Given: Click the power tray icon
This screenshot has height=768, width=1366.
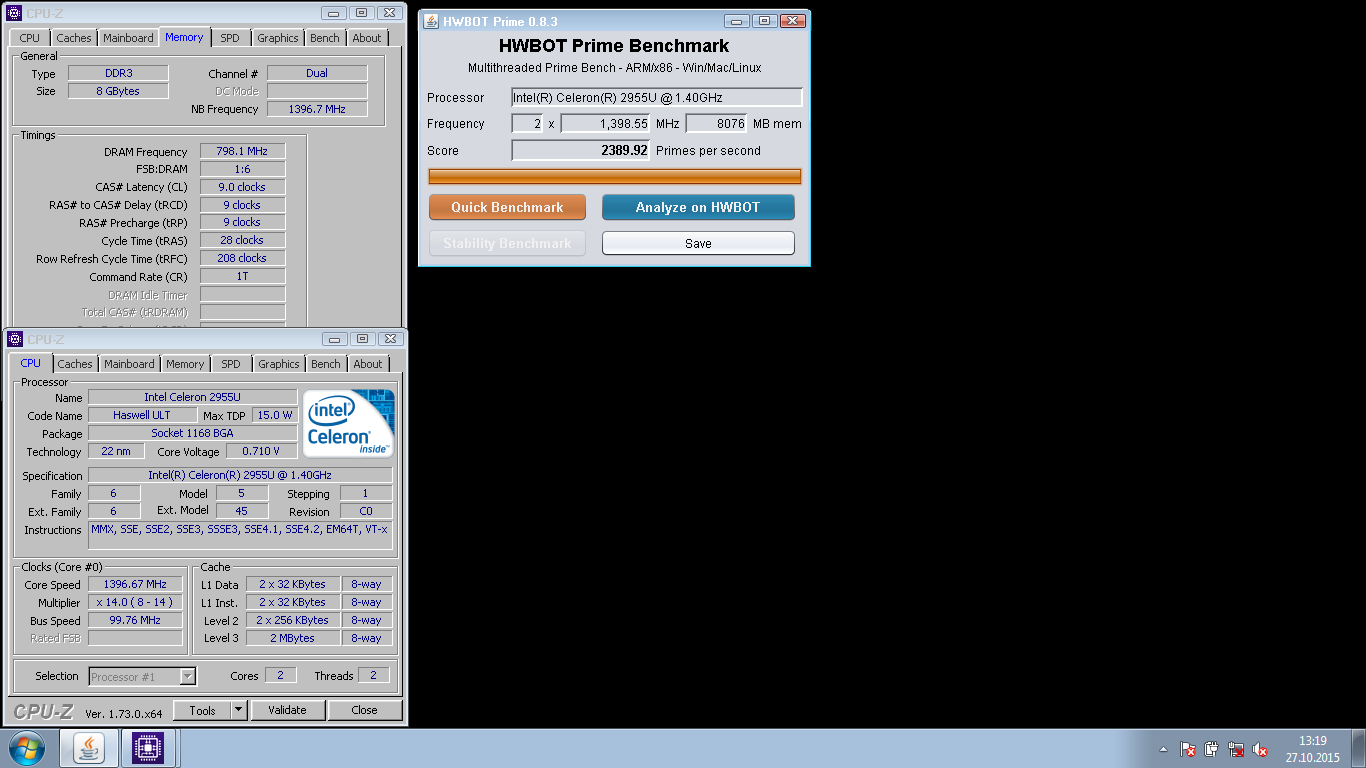Looking at the screenshot, I should click(x=1212, y=749).
